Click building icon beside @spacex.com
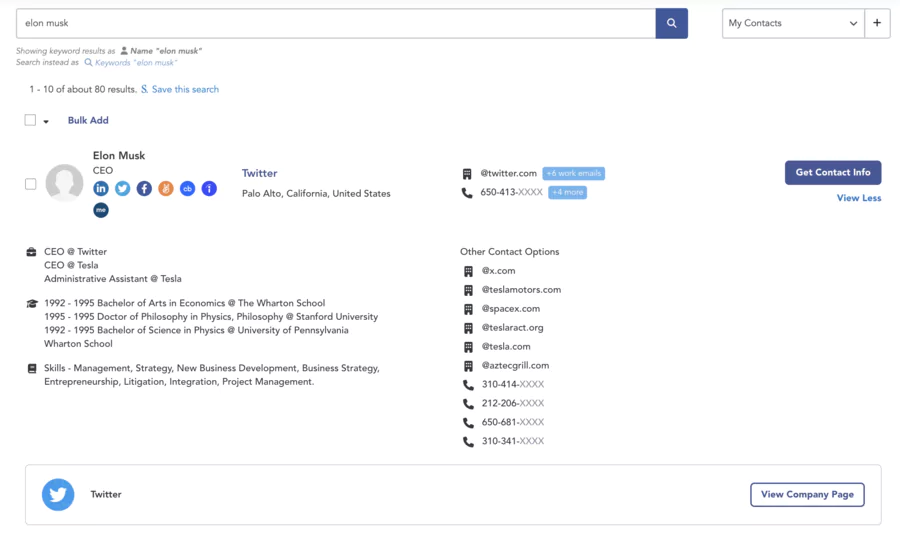900x534 pixels. point(468,309)
